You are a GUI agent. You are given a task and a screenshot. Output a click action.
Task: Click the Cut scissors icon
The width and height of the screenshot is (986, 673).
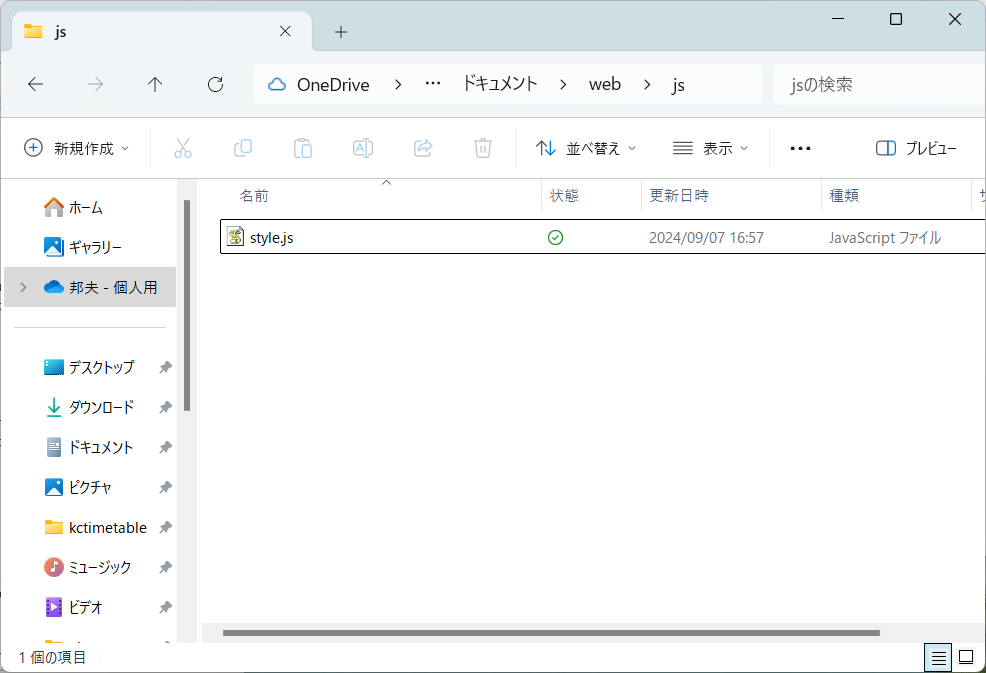point(182,148)
